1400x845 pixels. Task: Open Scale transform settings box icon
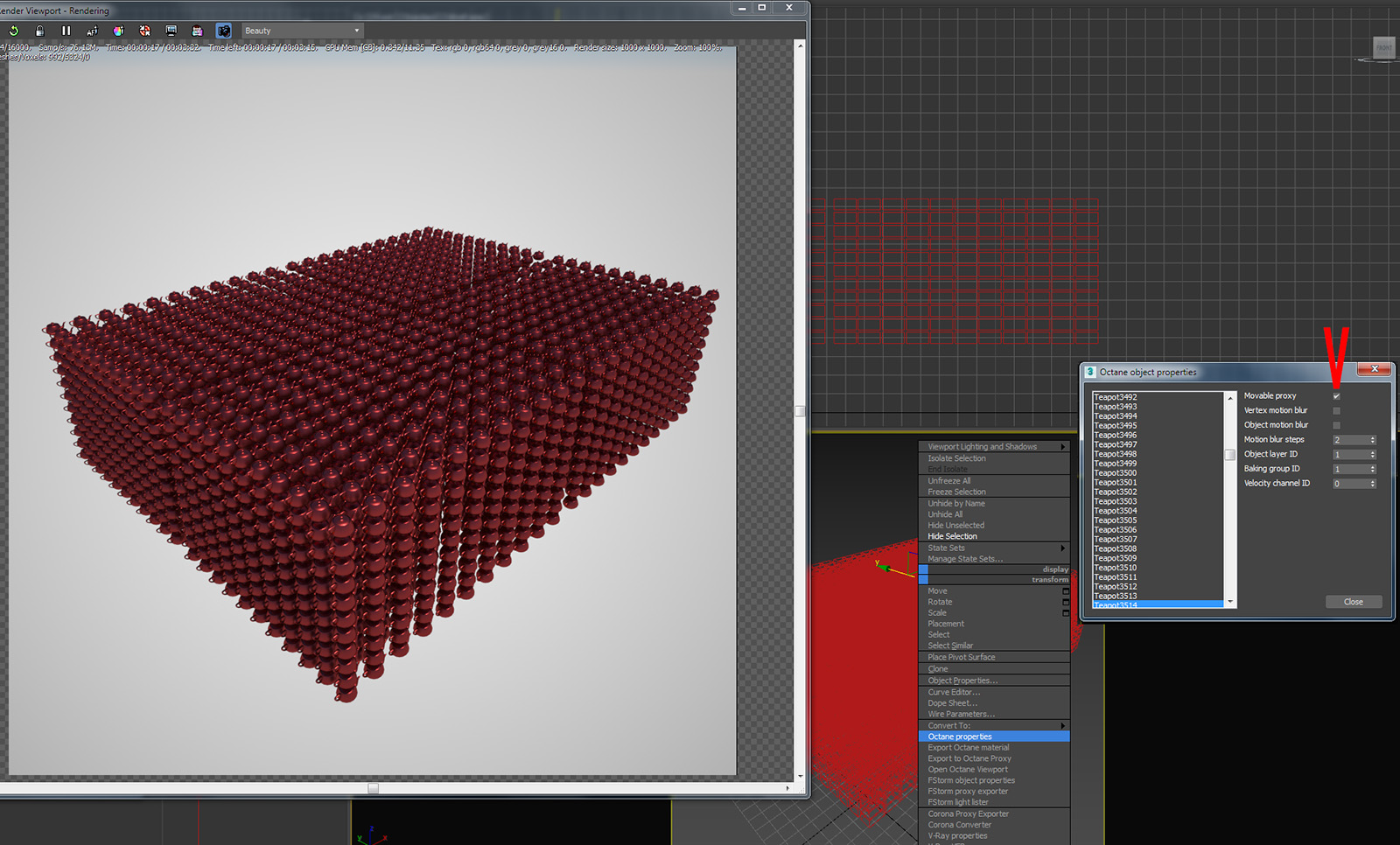tap(1066, 613)
